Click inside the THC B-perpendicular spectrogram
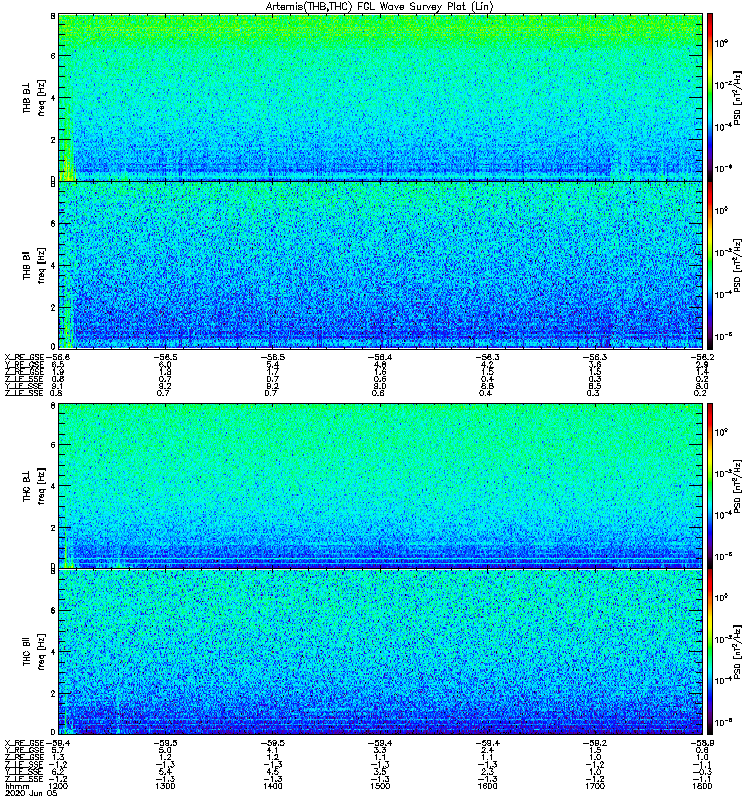 coord(380,485)
